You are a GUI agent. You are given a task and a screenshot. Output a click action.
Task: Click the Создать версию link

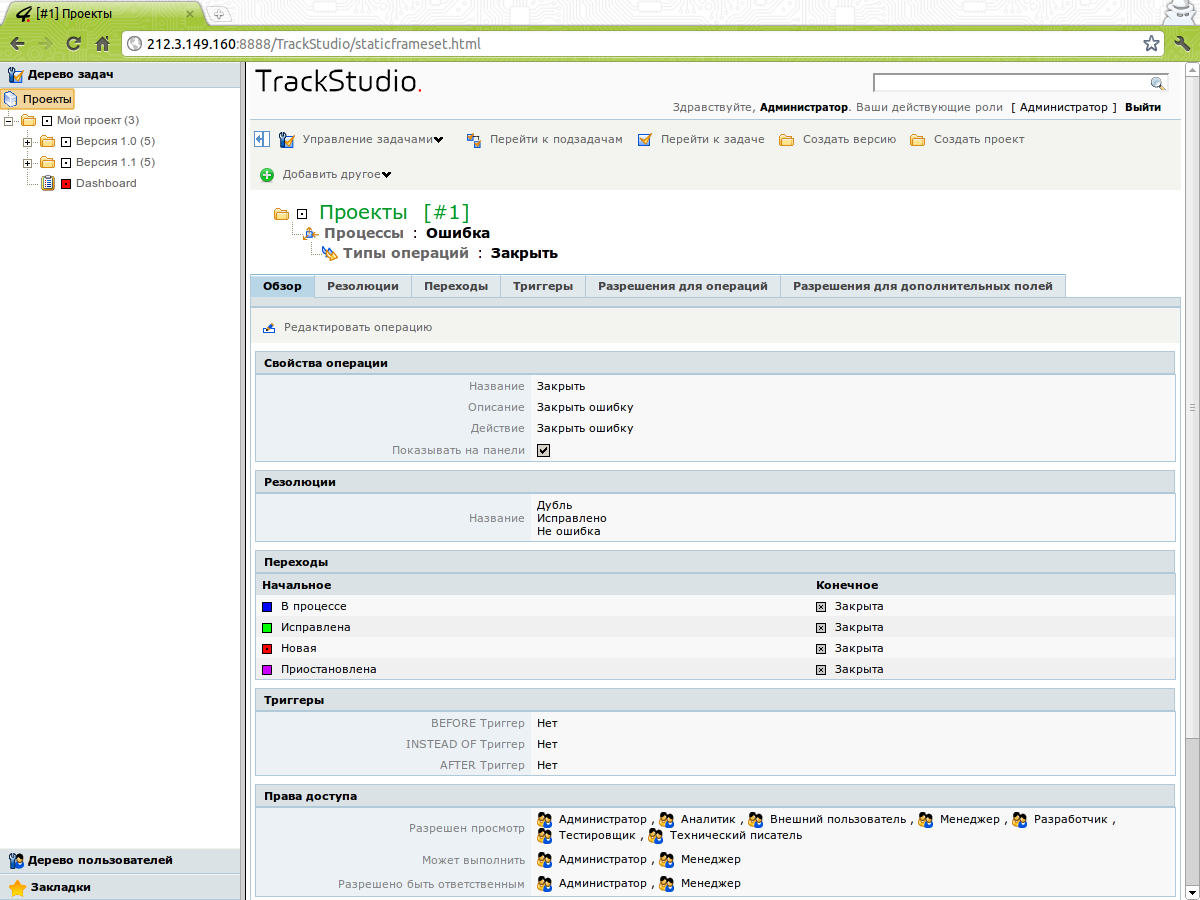coord(849,140)
